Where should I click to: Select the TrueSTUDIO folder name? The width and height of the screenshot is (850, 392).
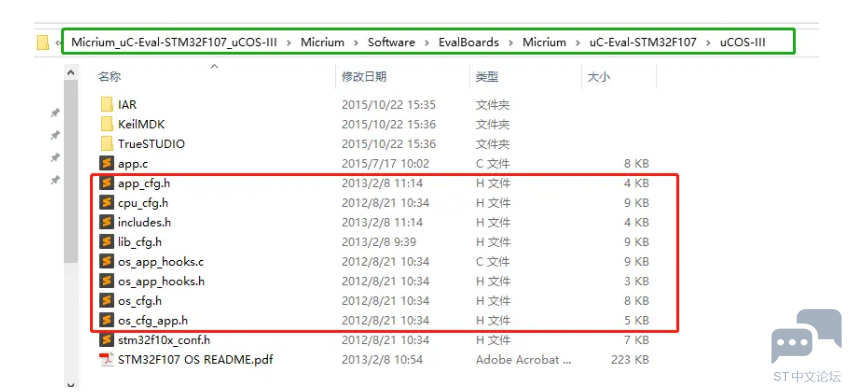pyautogui.click(x=151, y=144)
